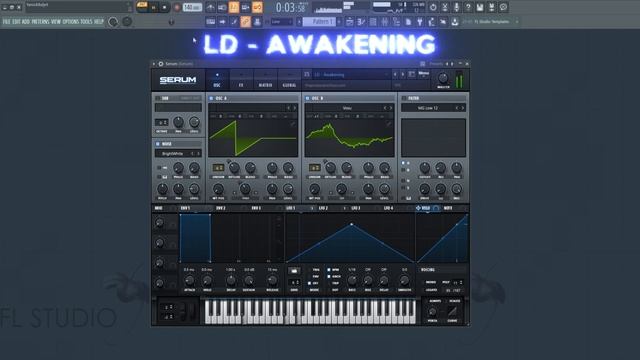
Task: Click the PORTA knob near keyboard
Action: click(432, 312)
